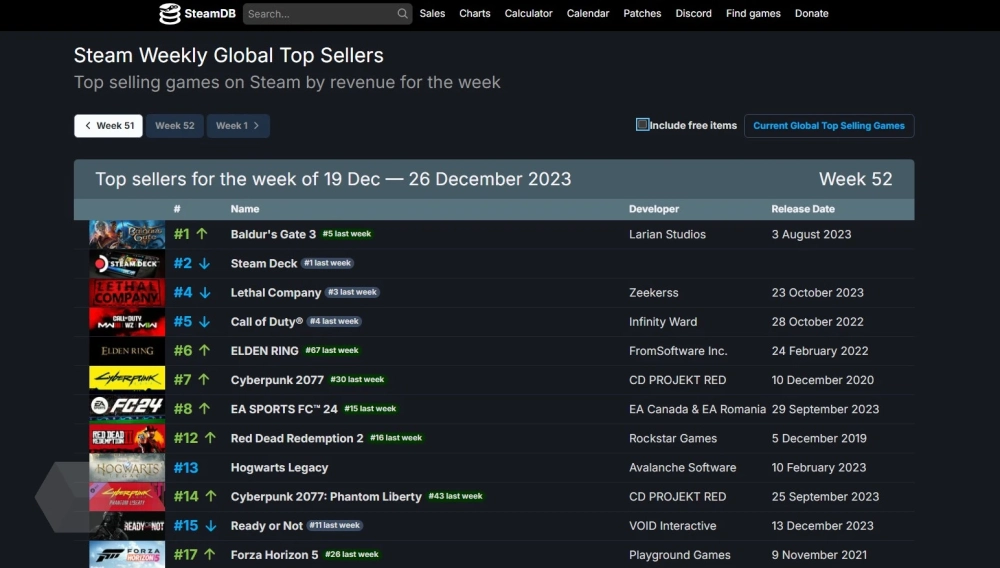Click Current Global Top Selling Games button
This screenshot has height=568, width=1000.
[x=828, y=126]
